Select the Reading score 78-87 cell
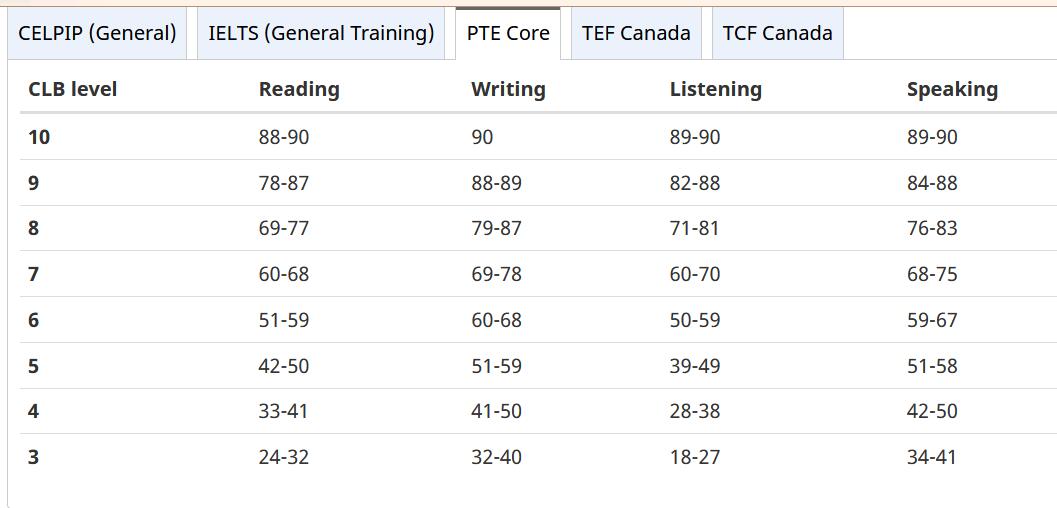Image resolution: width=1057 pixels, height=508 pixels. (284, 183)
